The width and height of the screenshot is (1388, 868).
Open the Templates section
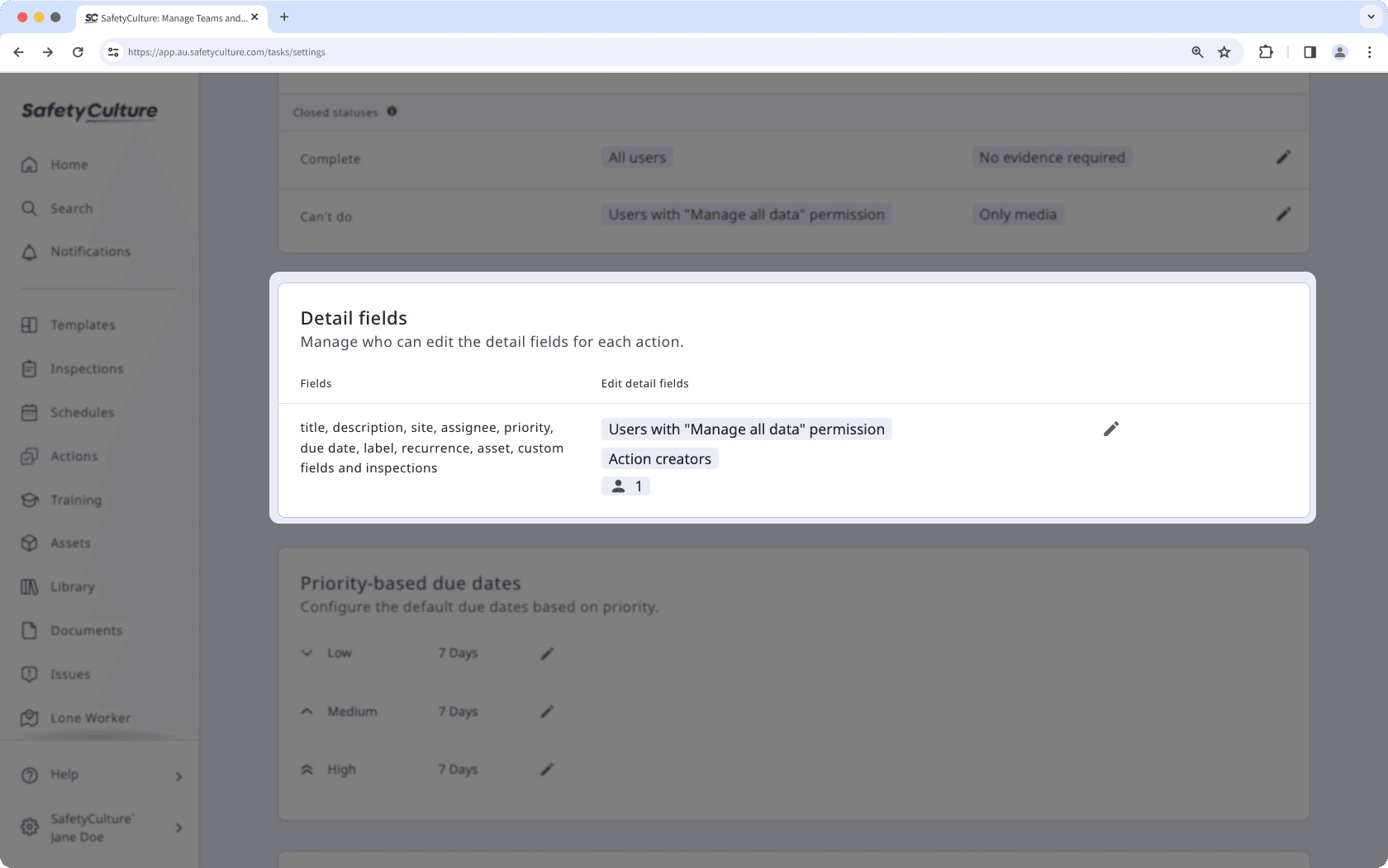pyautogui.click(x=82, y=325)
